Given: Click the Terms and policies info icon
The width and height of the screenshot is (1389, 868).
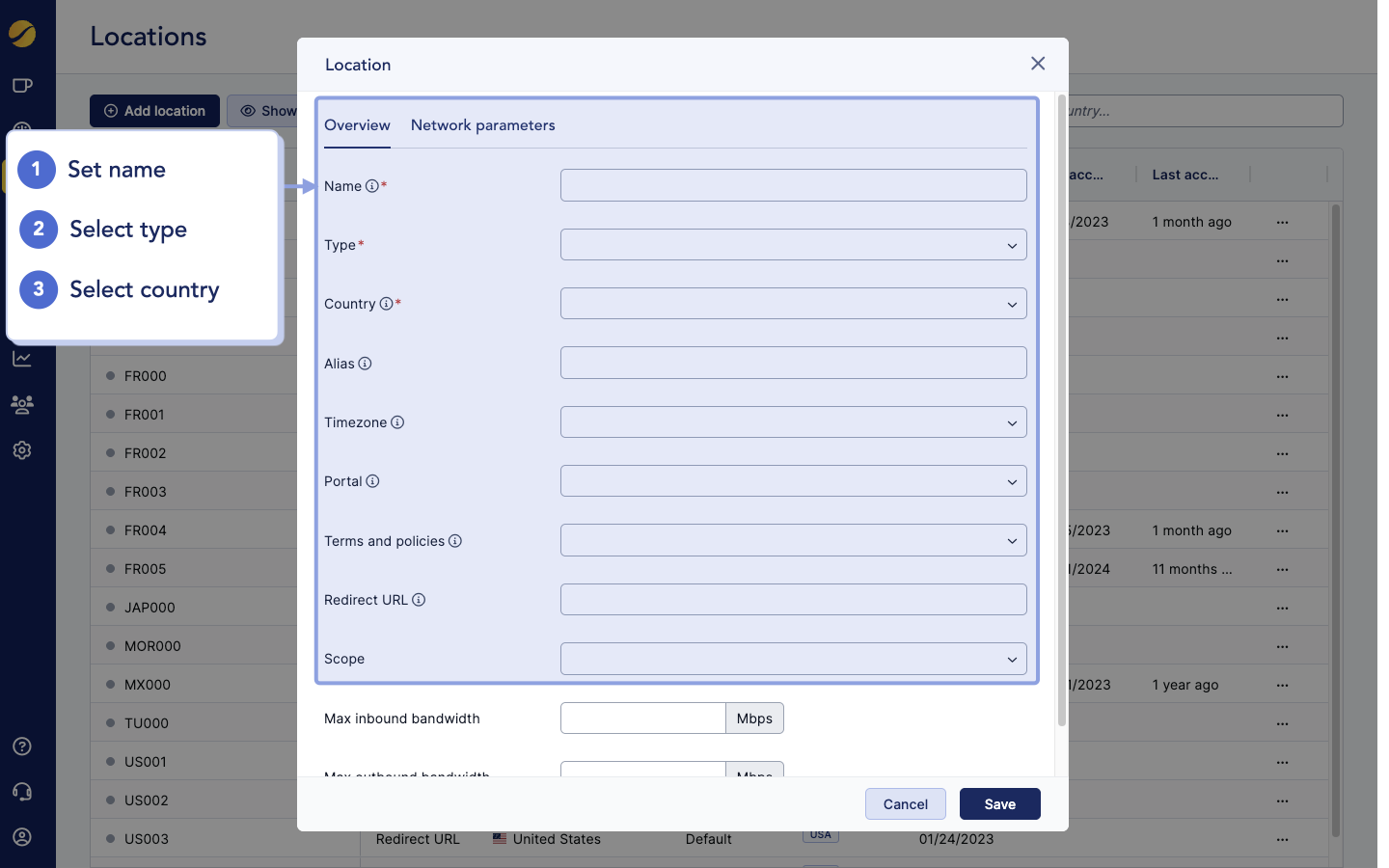Looking at the screenshot, I should 454,541.
